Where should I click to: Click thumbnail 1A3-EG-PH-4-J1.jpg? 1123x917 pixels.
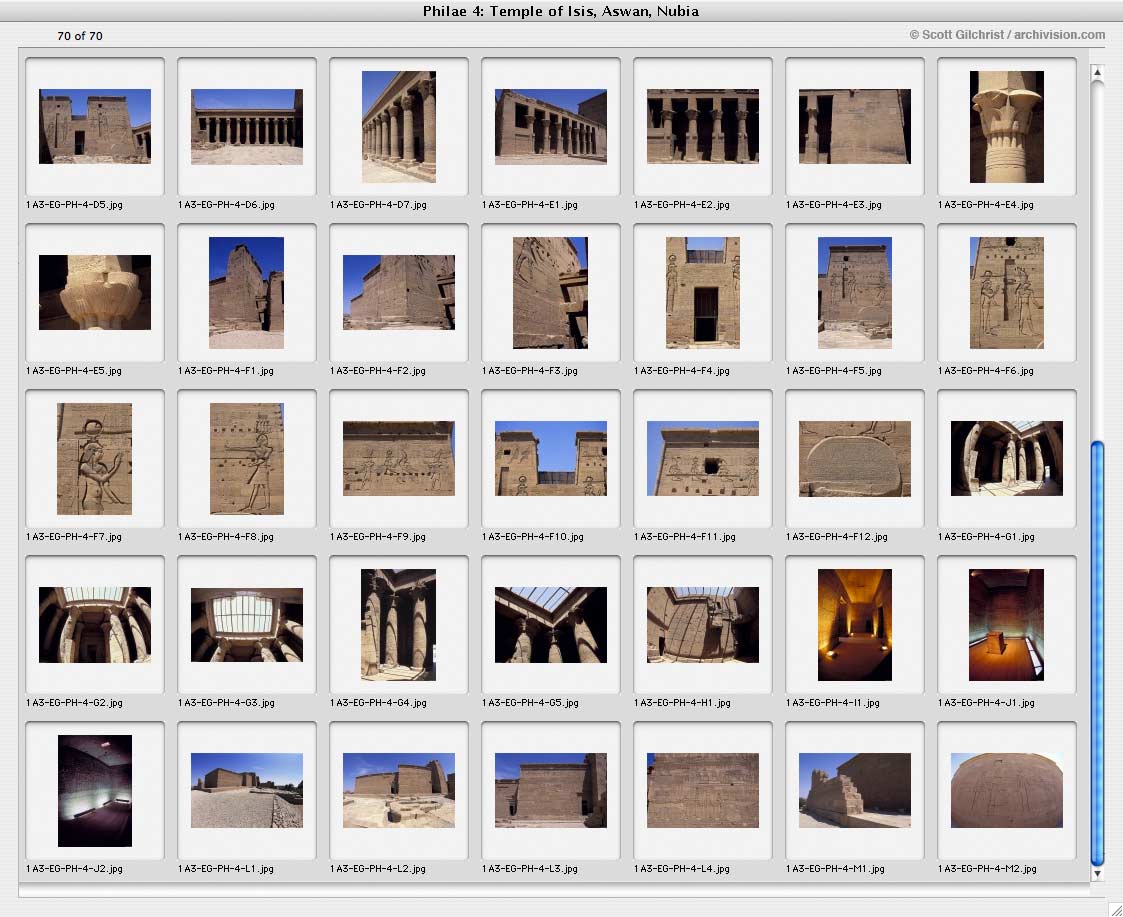[x=1006, y=625]
